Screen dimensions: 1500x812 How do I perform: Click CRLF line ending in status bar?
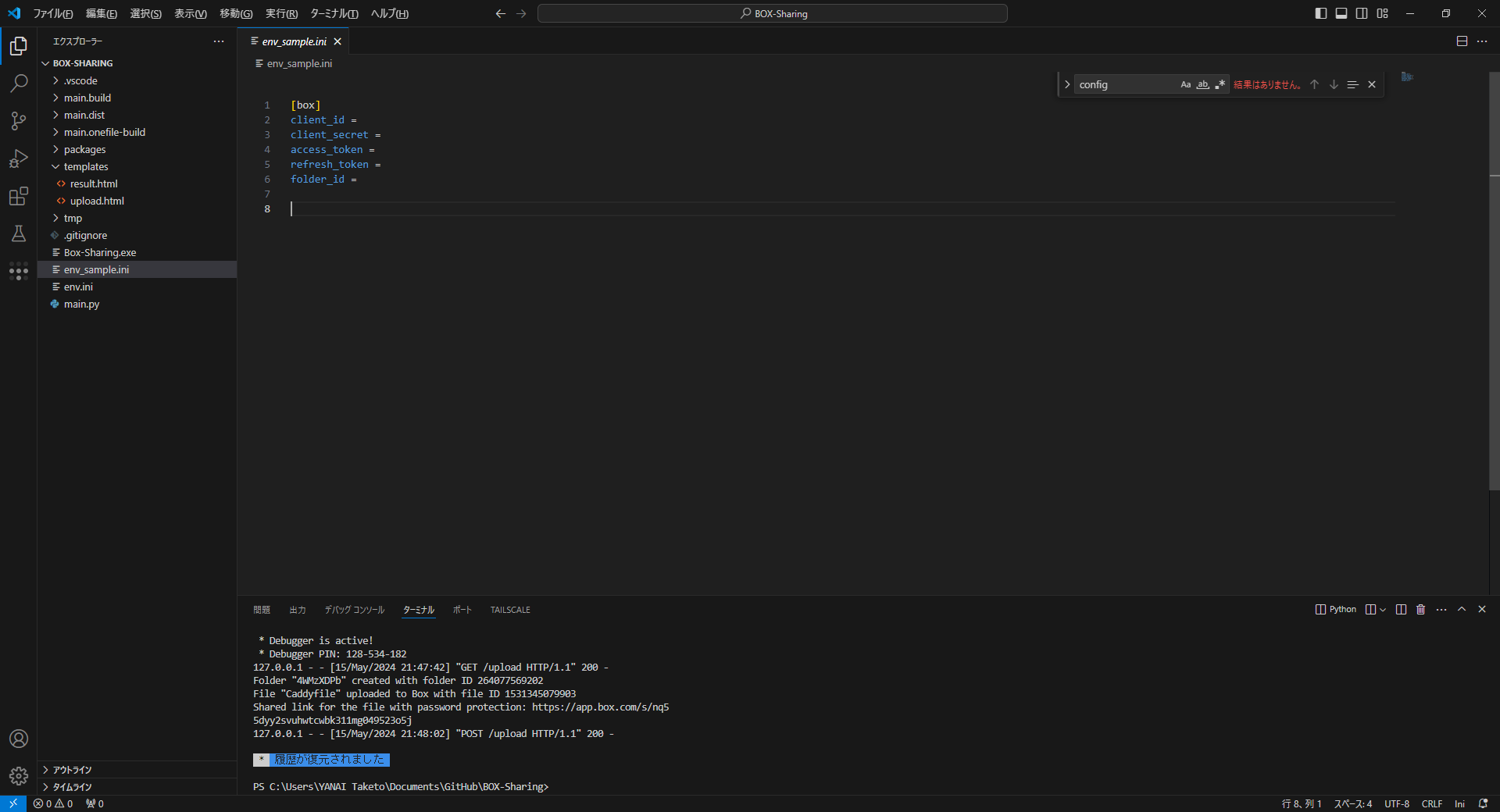pyautogui.click(x=1431, y=803)
